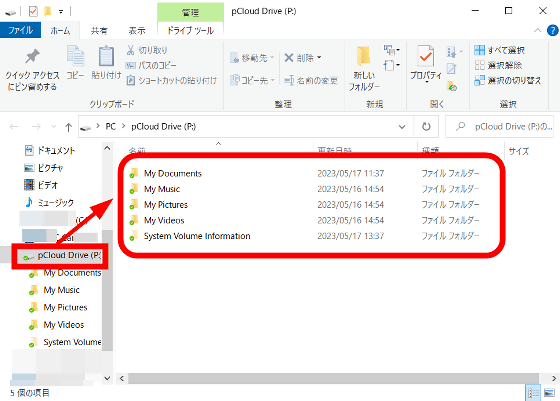This screenshot has height=401, width=560.
Task: Select My Videos in the navigation tree
Action: click(56, 325)
